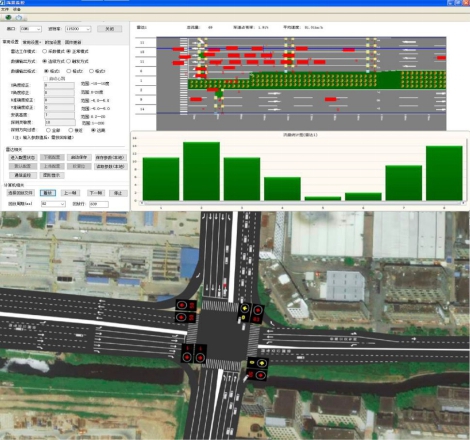Viewport: 470px width, 440px height.
Task: Click the current row input field showing 609
Action: [99, 204]
